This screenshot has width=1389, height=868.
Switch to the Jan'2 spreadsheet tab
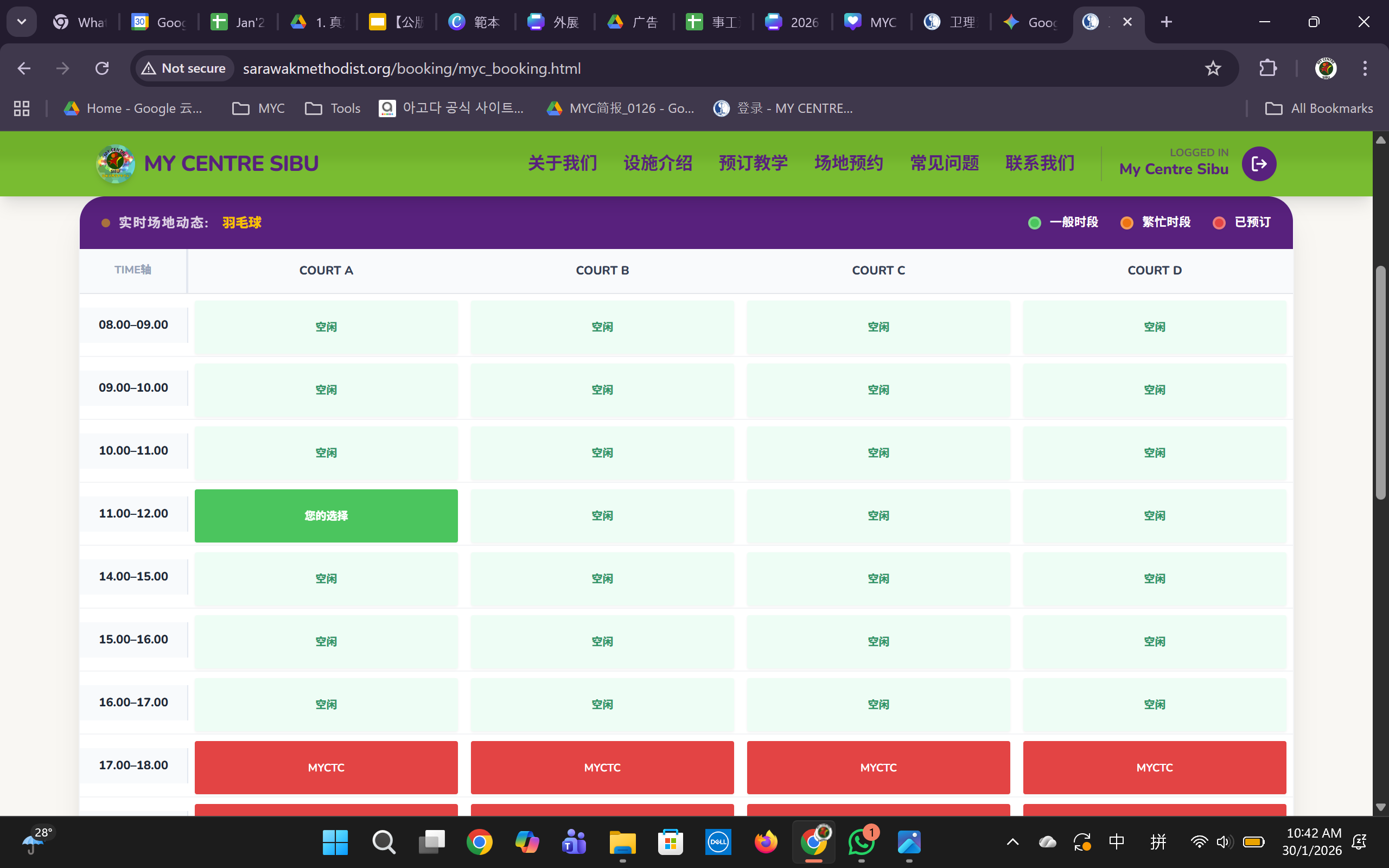click(238, 22)
